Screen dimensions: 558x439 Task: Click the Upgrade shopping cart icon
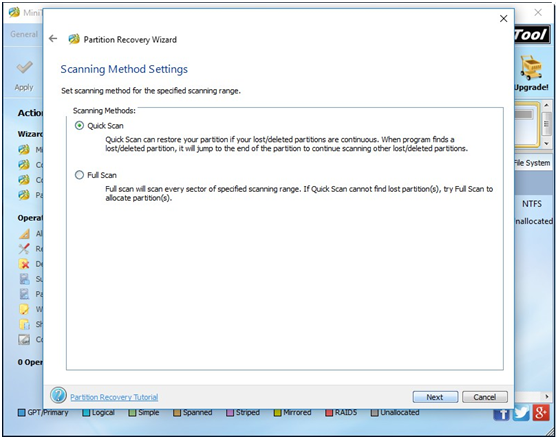tap(531, 67)
